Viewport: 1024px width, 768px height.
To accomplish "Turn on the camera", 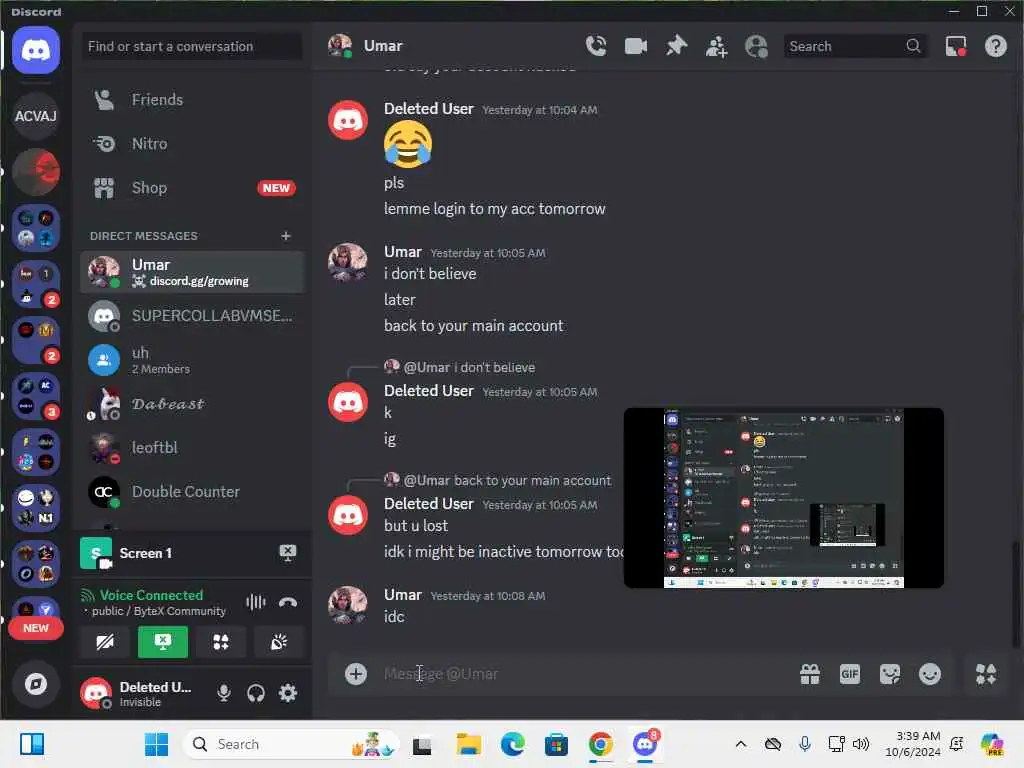I will click(104, 642).
